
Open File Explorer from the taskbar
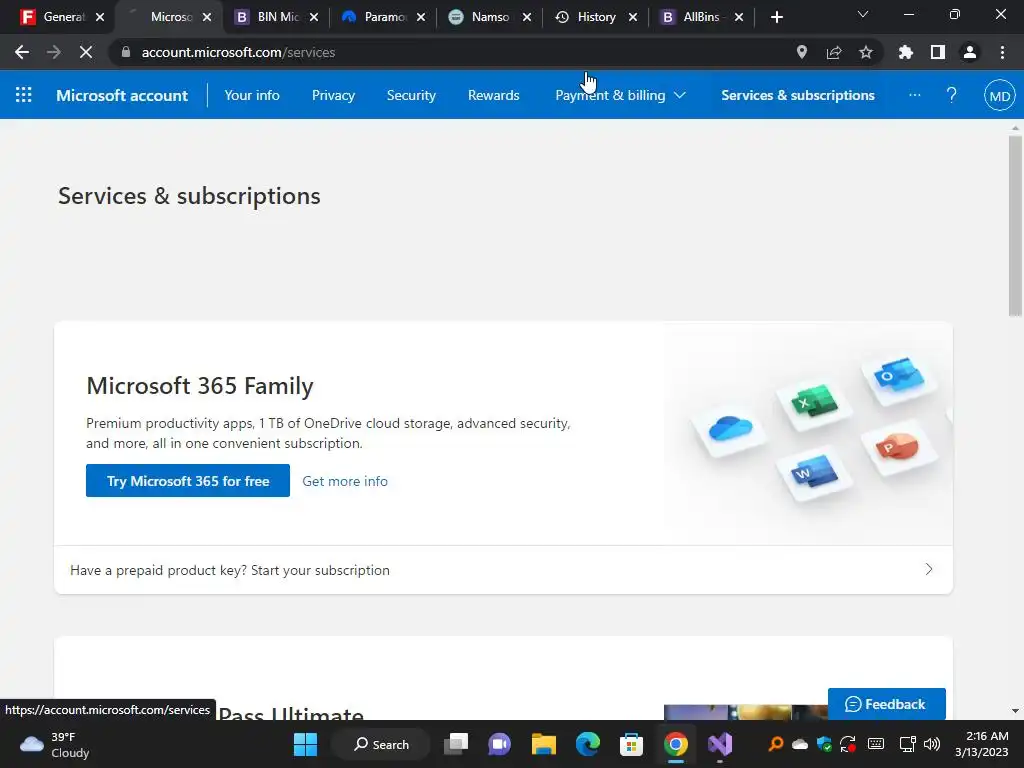(543, 744)
